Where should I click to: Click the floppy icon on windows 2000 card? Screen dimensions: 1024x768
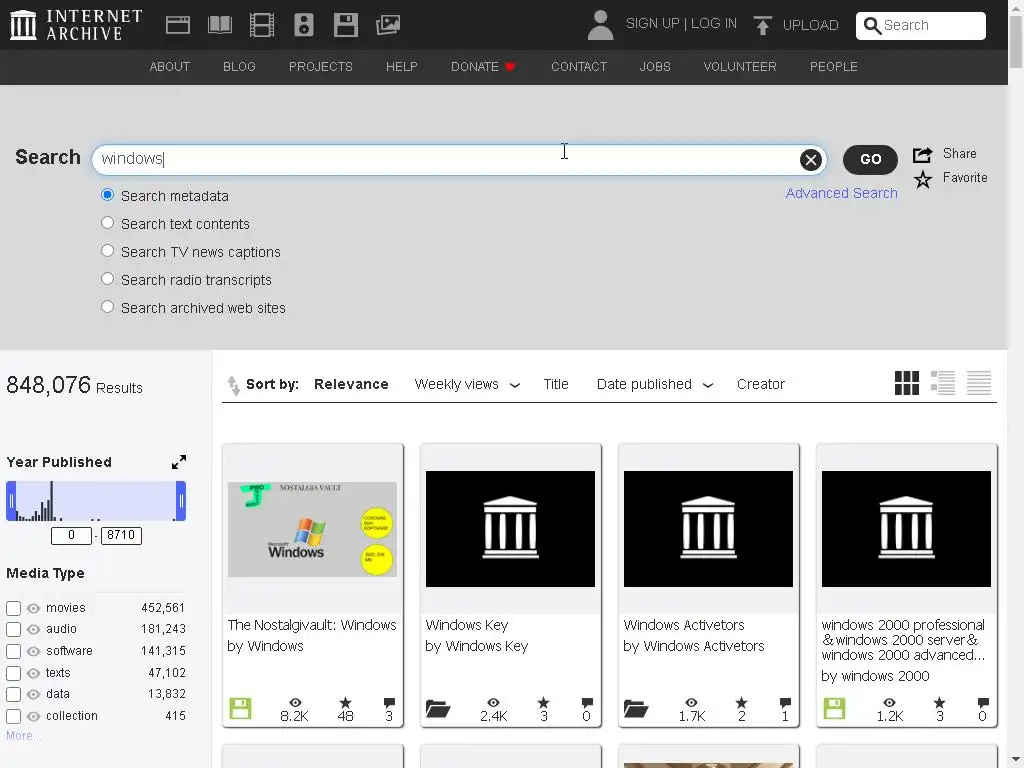834,709
